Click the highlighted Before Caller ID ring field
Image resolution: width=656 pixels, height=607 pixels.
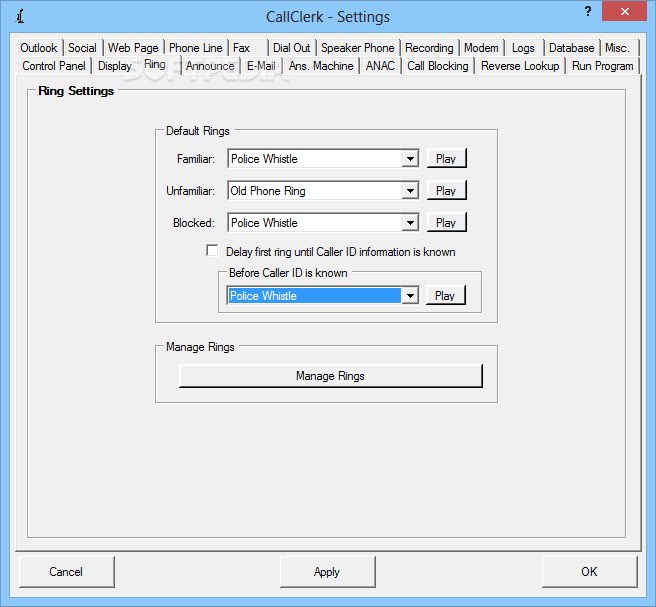(323, 296)
